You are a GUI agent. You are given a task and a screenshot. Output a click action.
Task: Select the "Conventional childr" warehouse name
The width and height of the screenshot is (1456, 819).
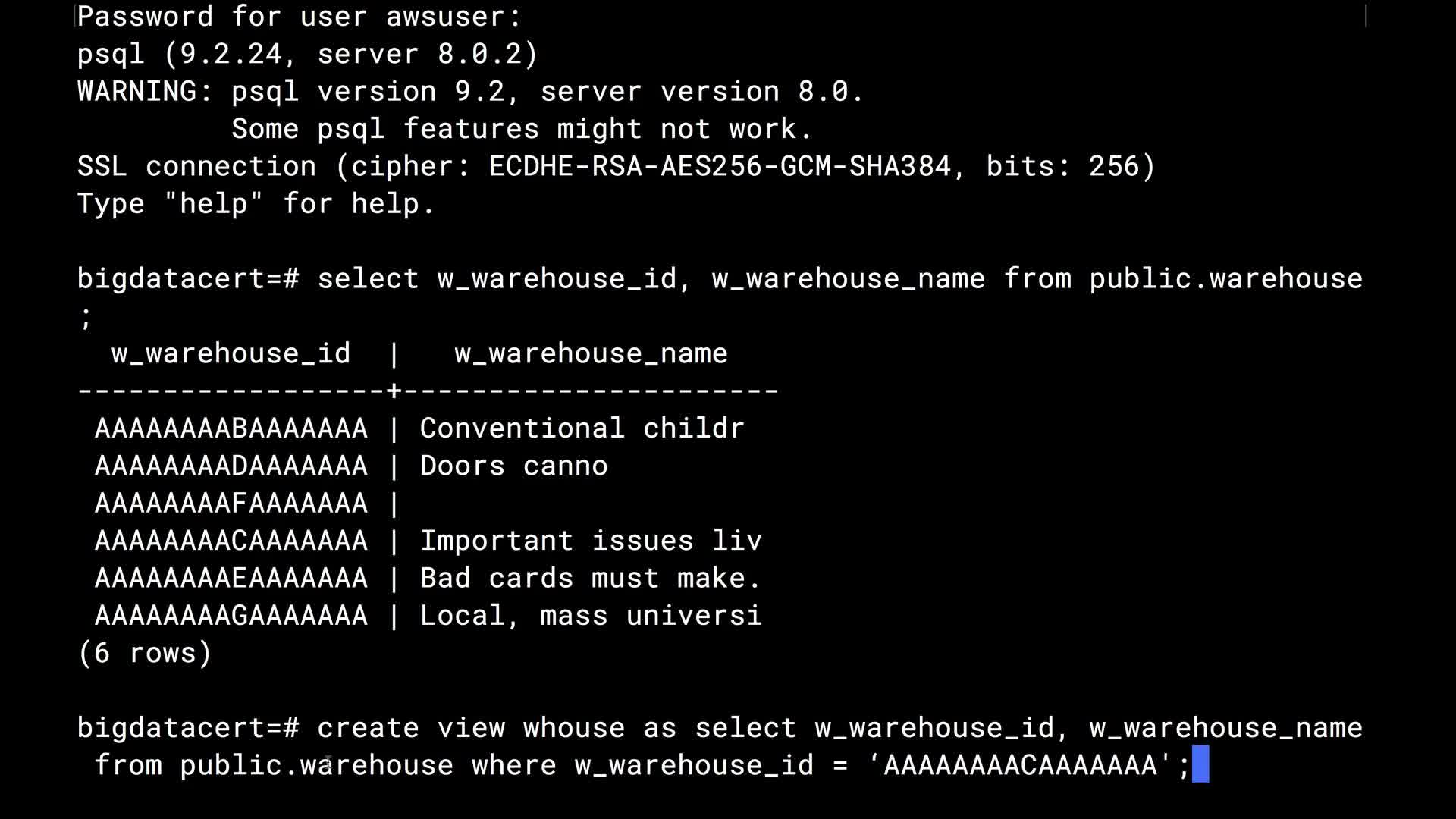tap(582, 428)
